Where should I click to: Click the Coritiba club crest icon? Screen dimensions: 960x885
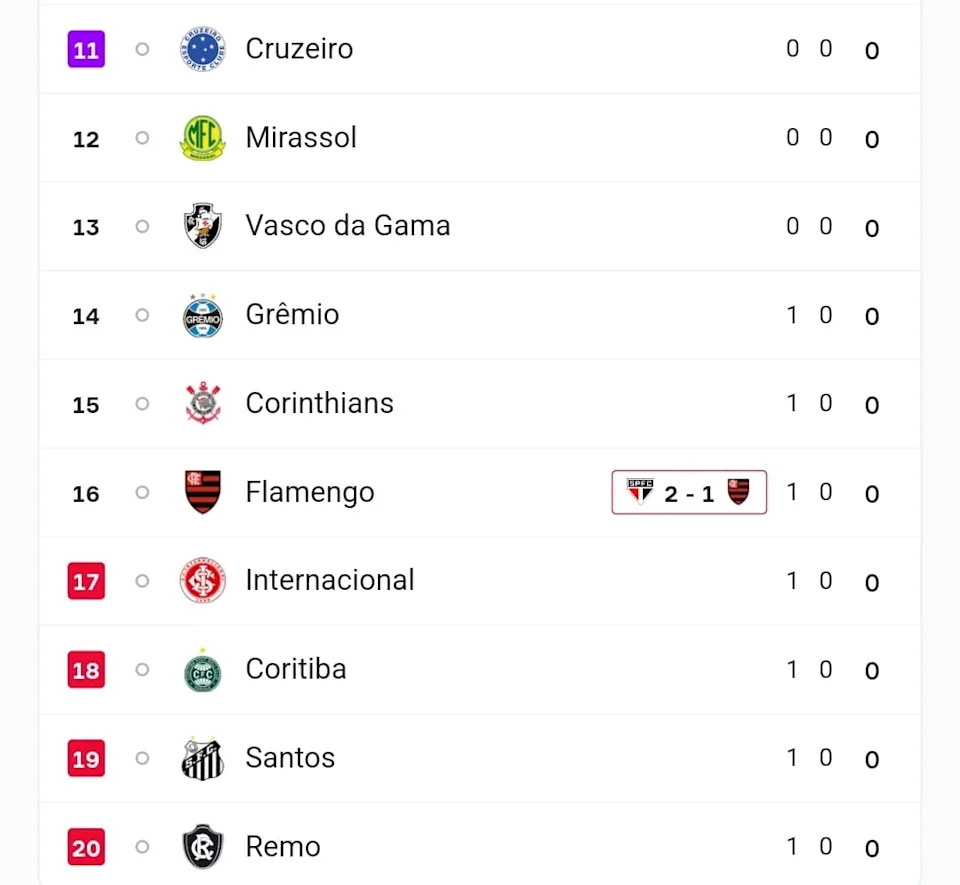pyautogui.click(x=202, y=669)
